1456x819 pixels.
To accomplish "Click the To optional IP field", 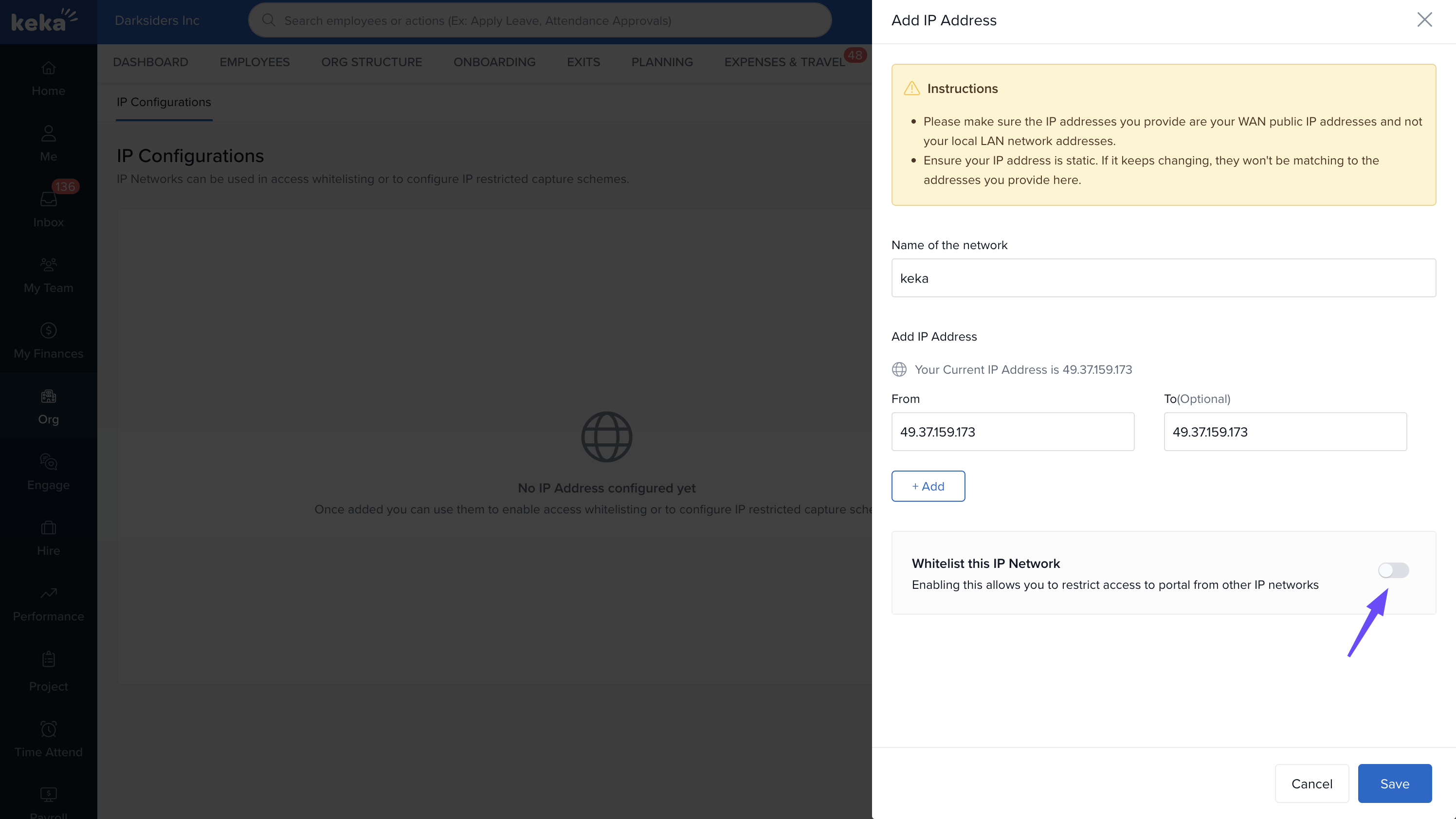I will [1285, 432].
